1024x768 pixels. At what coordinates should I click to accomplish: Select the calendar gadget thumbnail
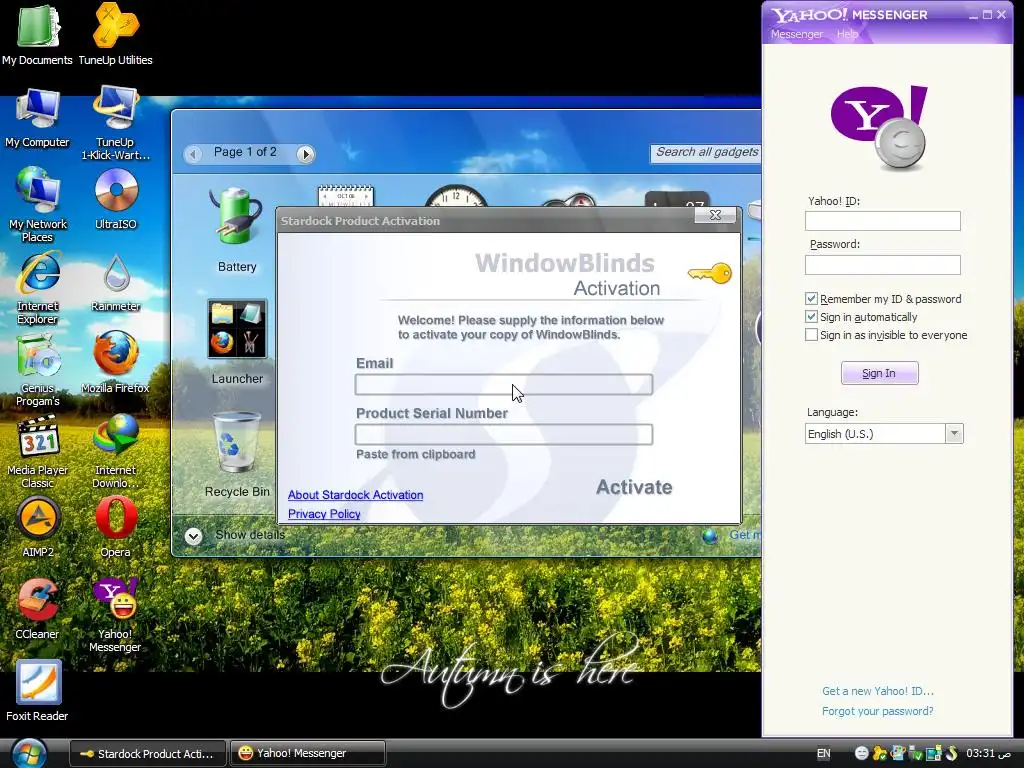point(345,196)
